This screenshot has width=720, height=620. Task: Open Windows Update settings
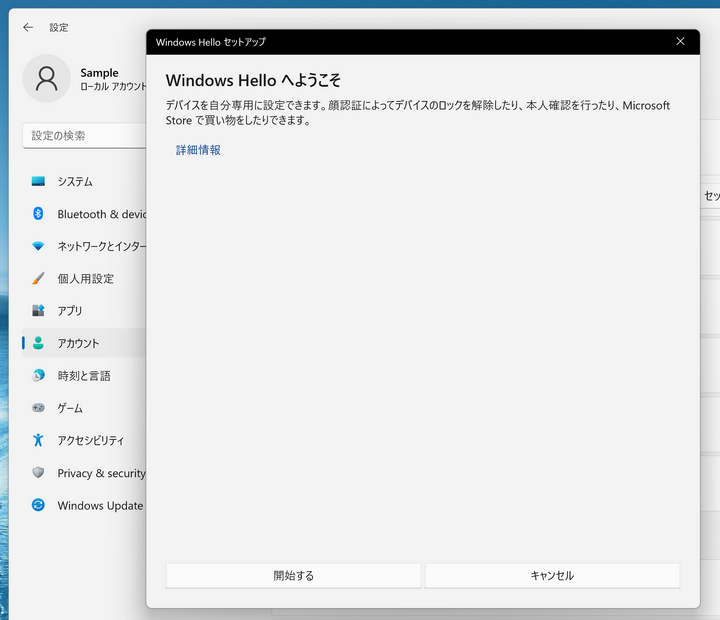[84, 505]
